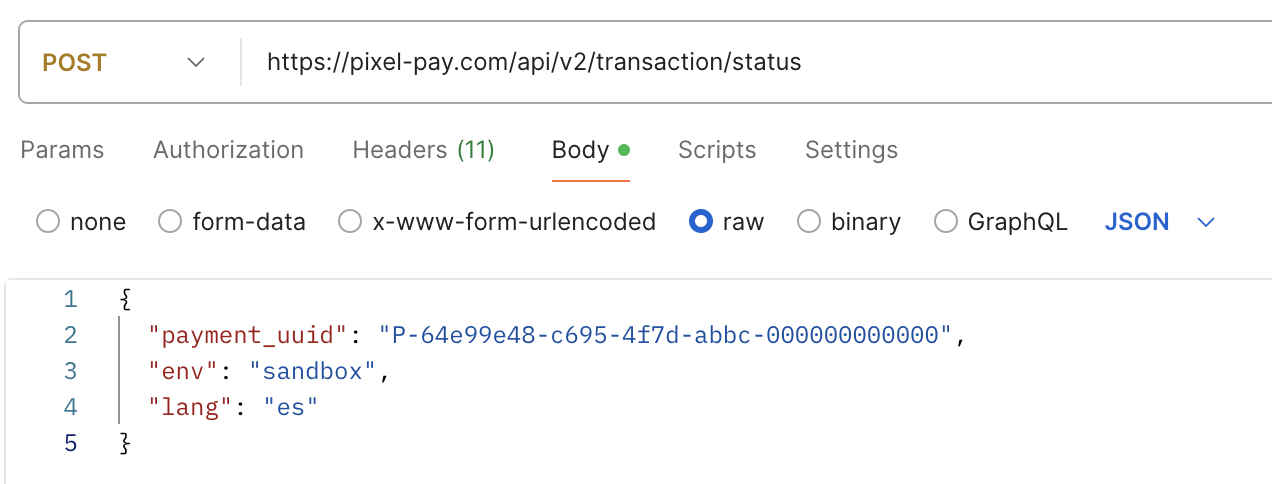1272x484 pixels.
Task: Expand the JSON format dropdown
Action: click(x=1159, y=222)
